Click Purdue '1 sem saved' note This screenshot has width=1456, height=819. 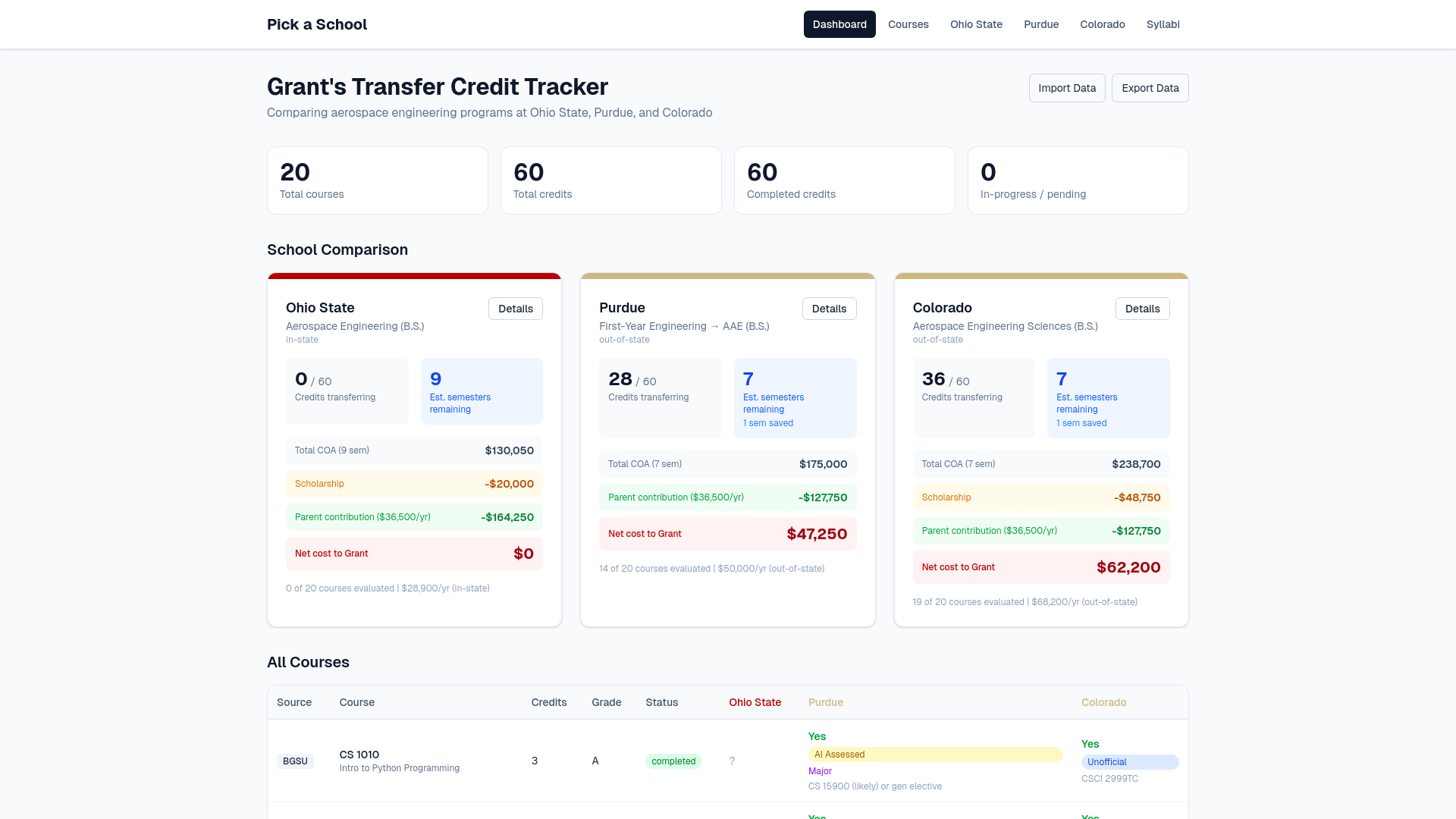pyautogui.click(x=768, y=423)
